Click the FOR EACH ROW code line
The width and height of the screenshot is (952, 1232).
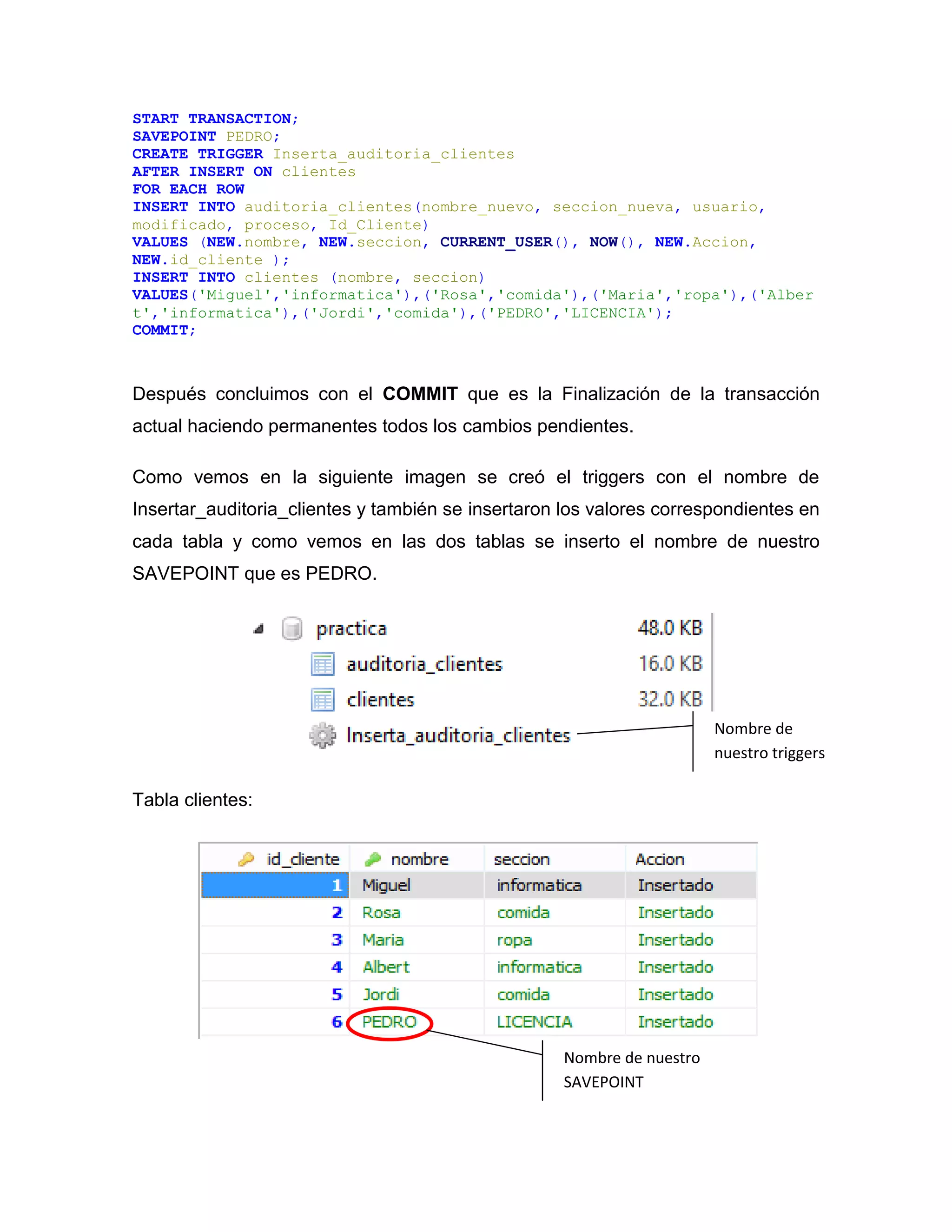pyautogui.click(x=188, y=189)
